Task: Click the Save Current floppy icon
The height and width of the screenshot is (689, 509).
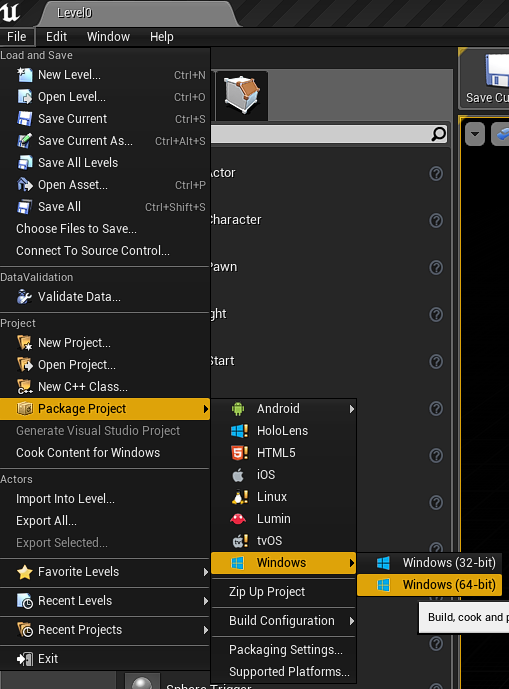Action: tap(25, 119)
